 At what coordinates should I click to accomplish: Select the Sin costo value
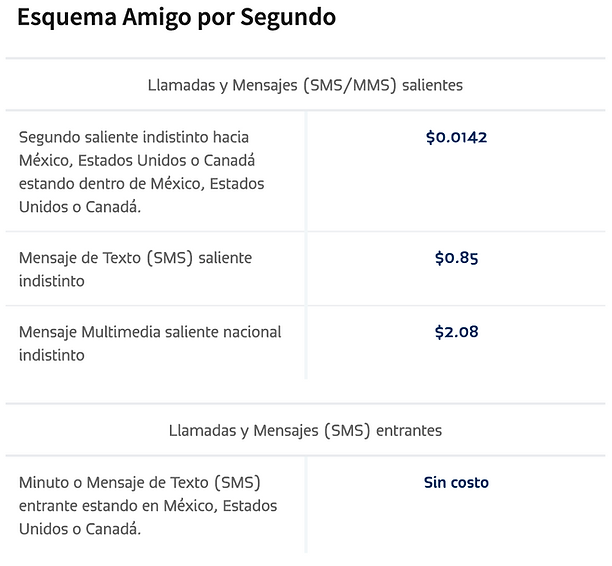tap(456, 482)
